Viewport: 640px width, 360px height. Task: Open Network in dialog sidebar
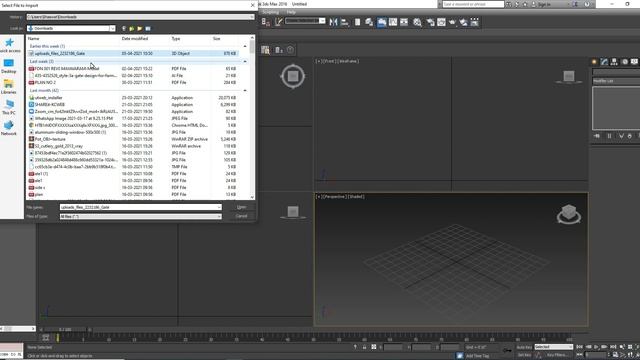click(x=9, y=128)
